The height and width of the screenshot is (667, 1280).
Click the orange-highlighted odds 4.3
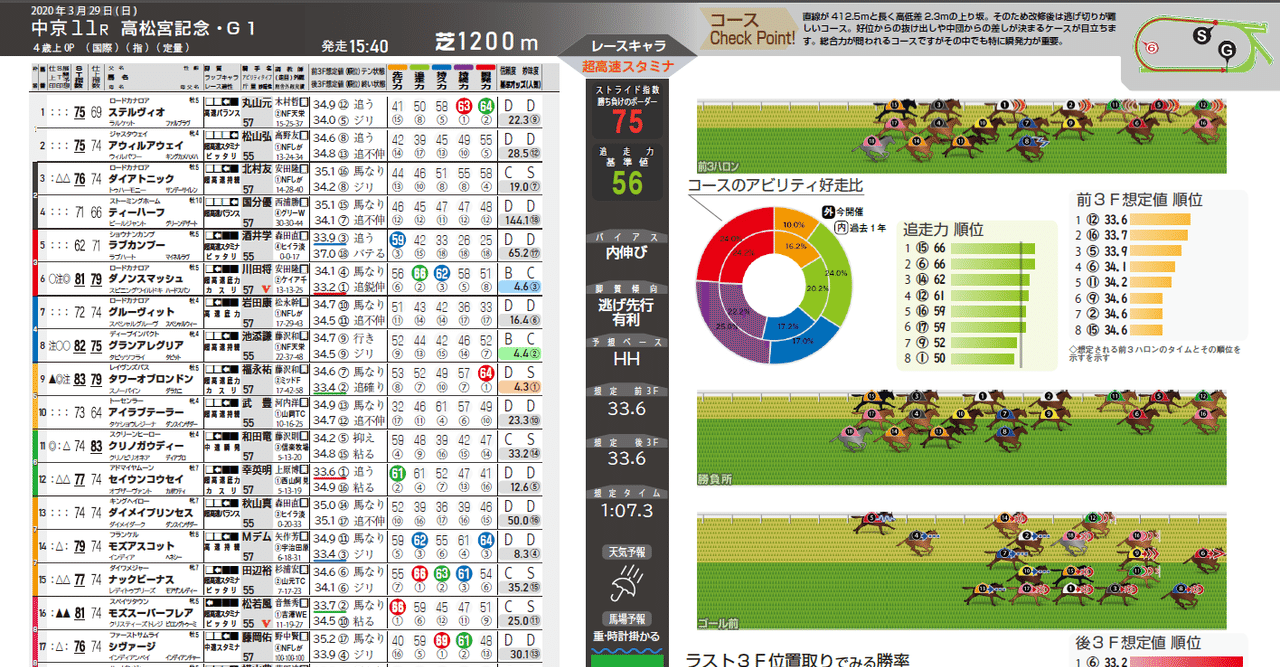(x=521, y=386)
